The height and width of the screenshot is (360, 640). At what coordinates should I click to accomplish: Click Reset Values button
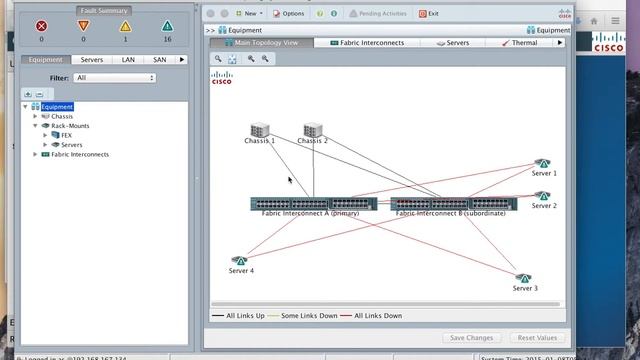(x=537, y=338)
